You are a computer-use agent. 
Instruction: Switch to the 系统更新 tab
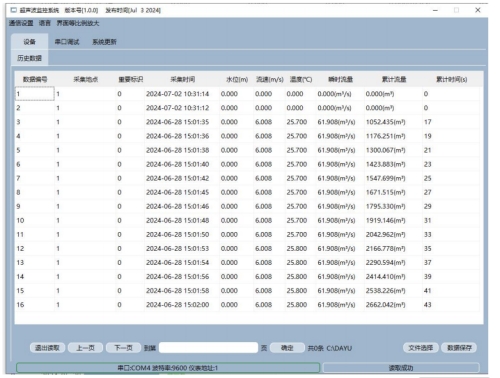[x=104, y=42]
